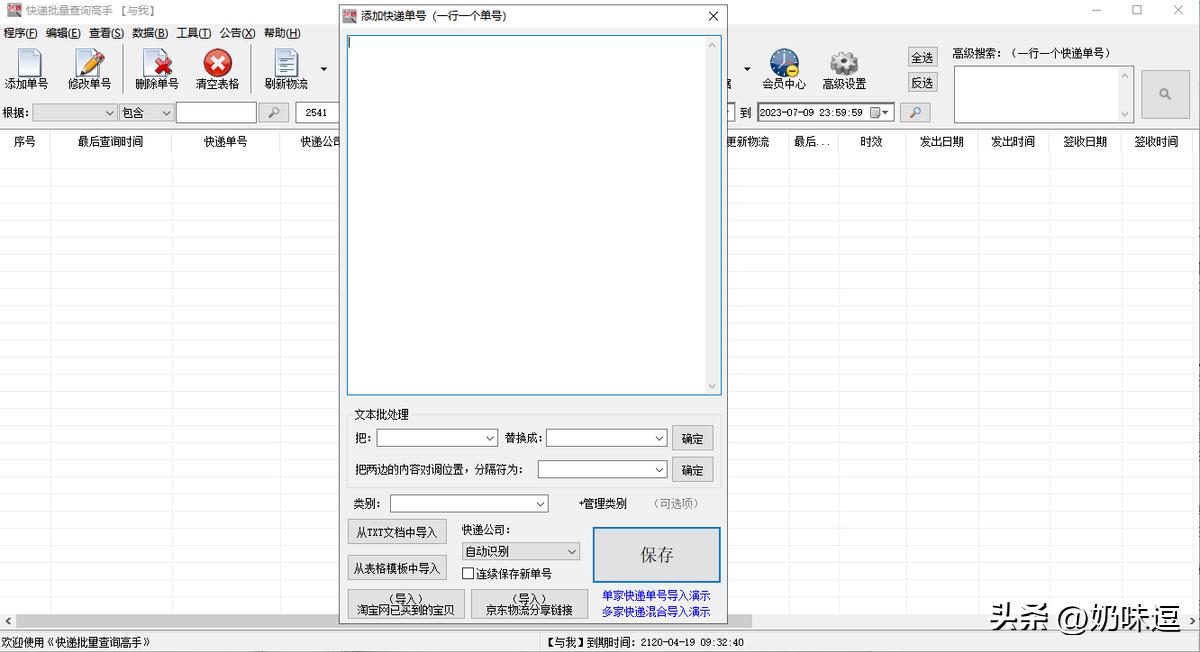Open the 会员中心 clock icon
The width and height of the screenshot is (1200, 652).
pyautogui.click(x=785, y=62)
